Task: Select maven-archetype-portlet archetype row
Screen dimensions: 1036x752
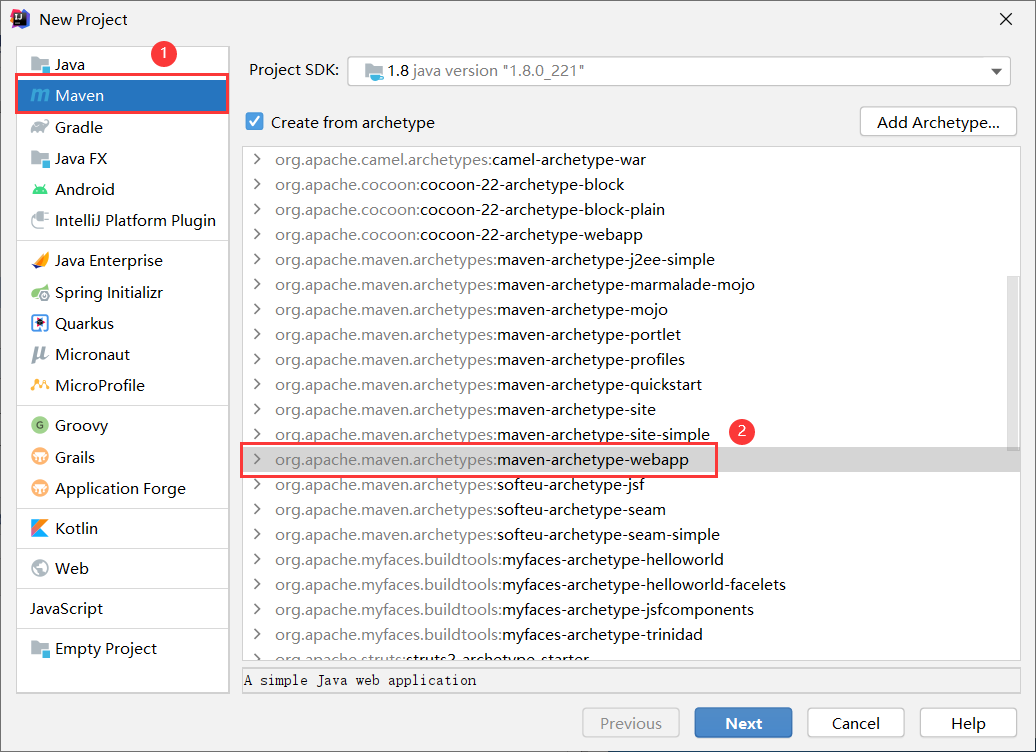Action: tap(632, 334)
